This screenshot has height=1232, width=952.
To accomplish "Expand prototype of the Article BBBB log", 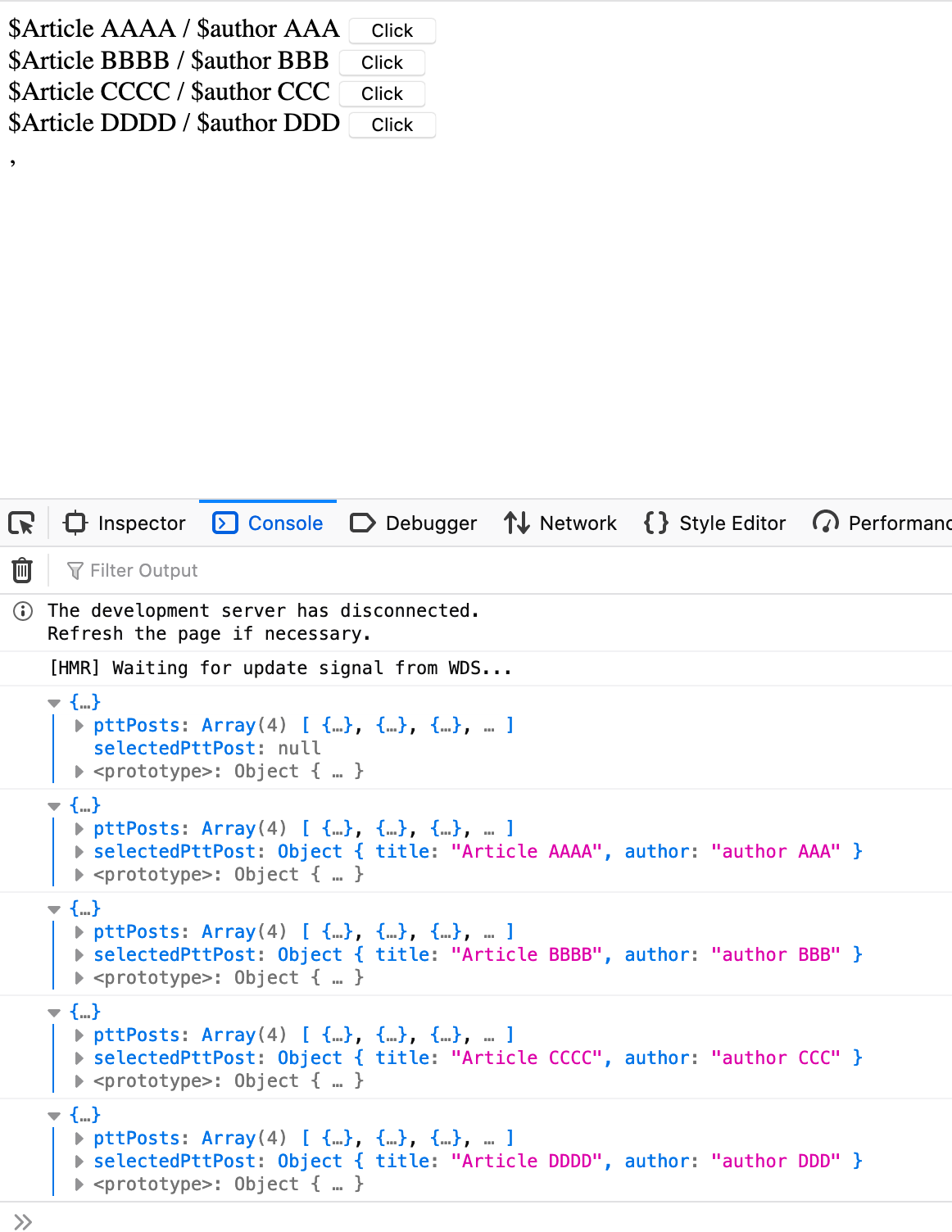I will (79, 978).
